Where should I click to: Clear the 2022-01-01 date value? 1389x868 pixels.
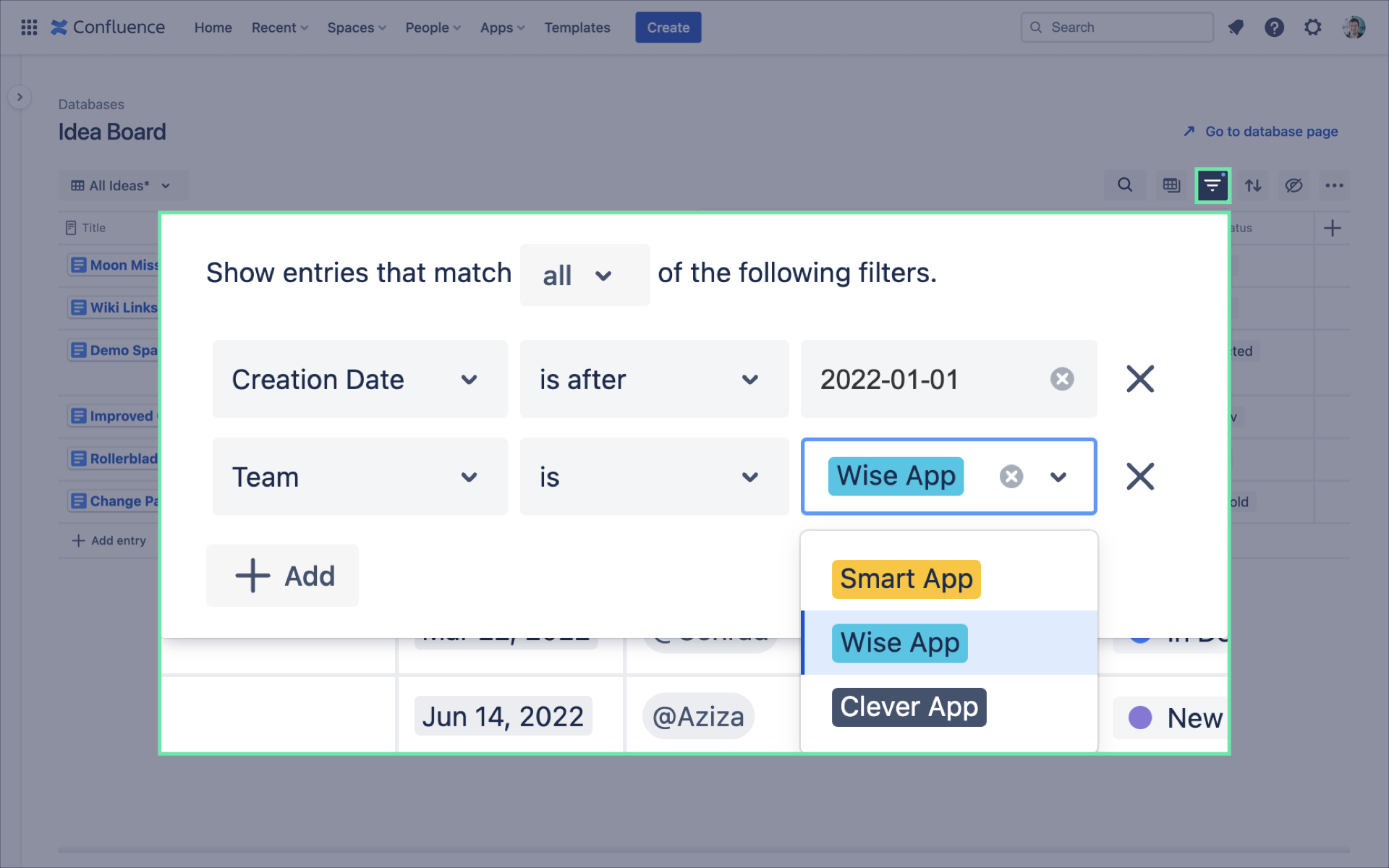coord(1061,378)
